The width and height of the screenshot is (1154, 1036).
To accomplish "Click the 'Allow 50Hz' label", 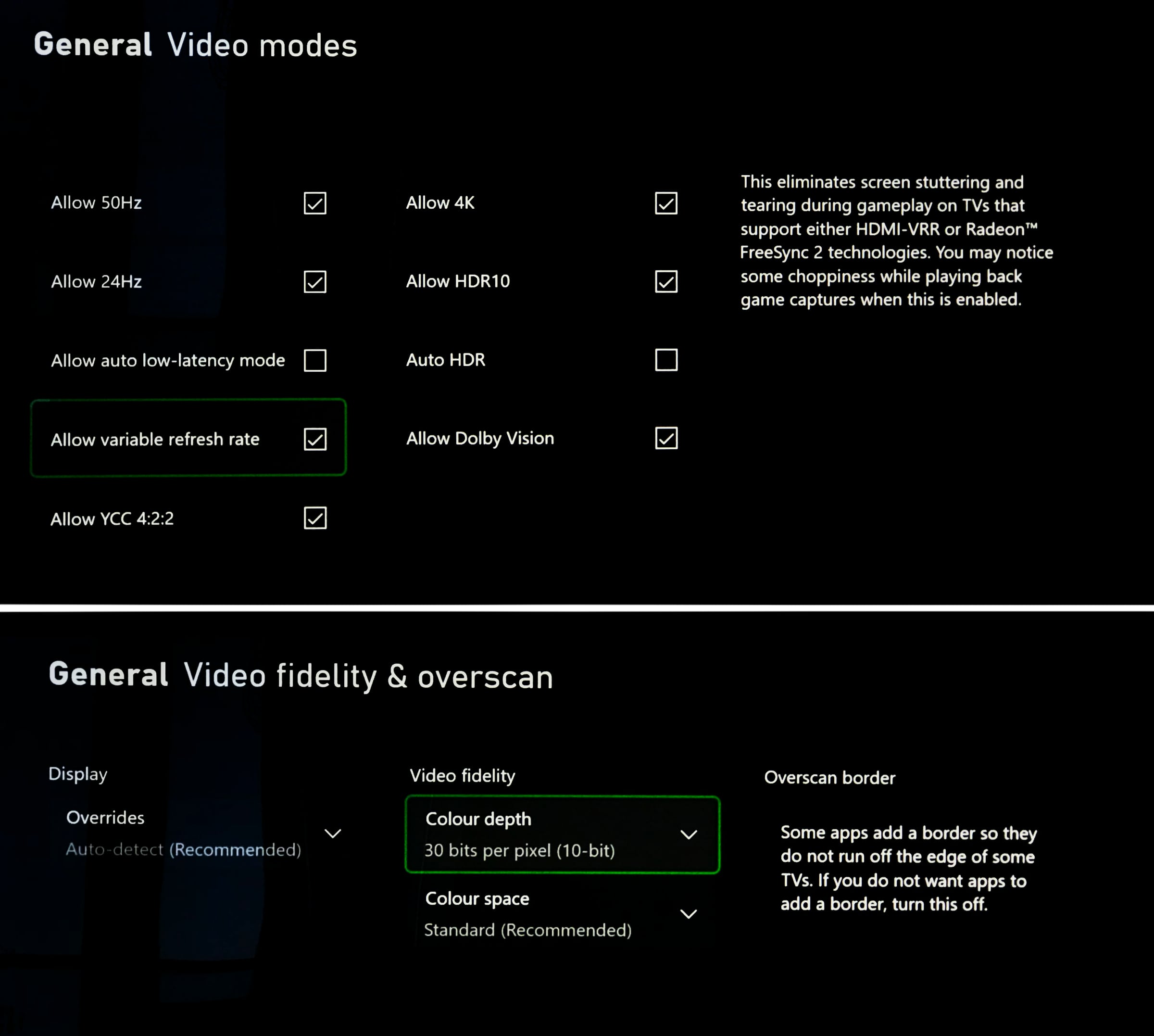I will (x=96, y=202).
